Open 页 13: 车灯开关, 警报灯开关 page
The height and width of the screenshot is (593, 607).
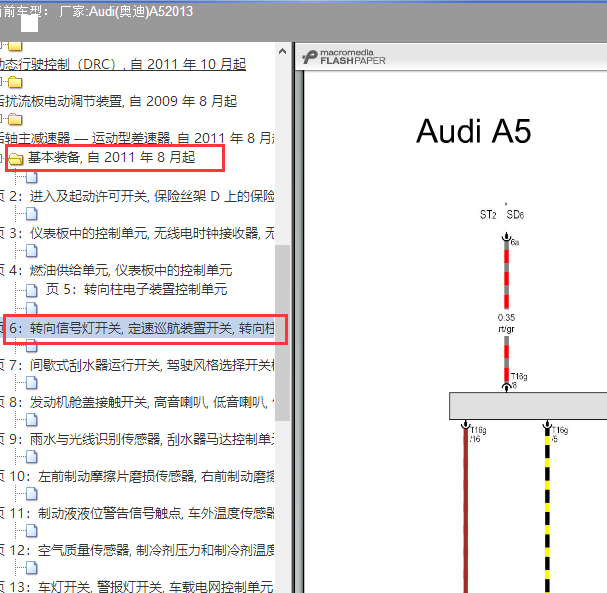click(x=137, y=586)
